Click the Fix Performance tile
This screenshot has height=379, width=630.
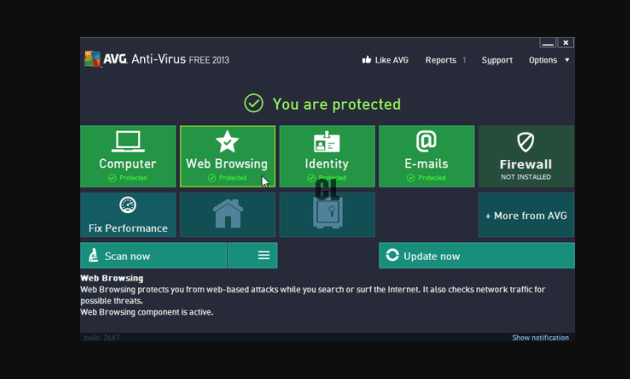click(x=128, y=215)
